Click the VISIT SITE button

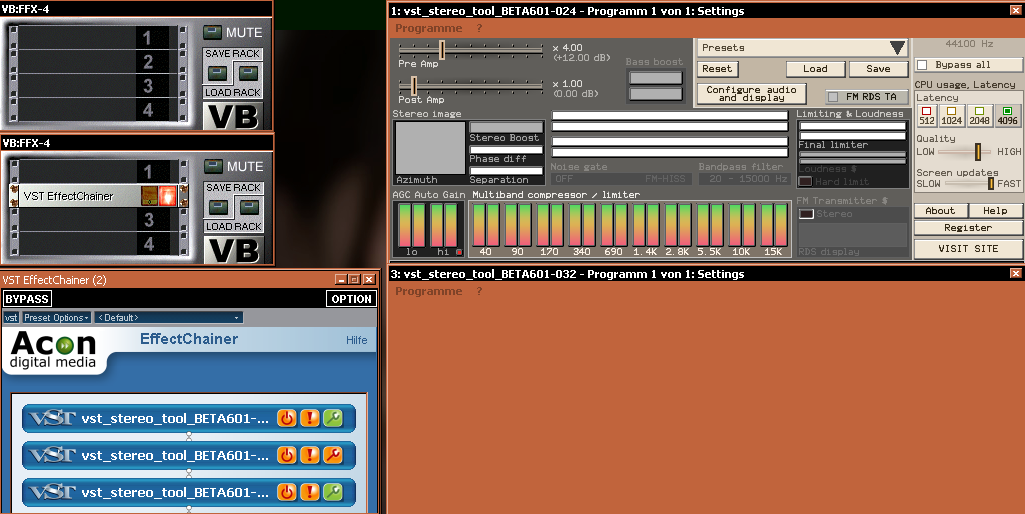coord(968,248)
